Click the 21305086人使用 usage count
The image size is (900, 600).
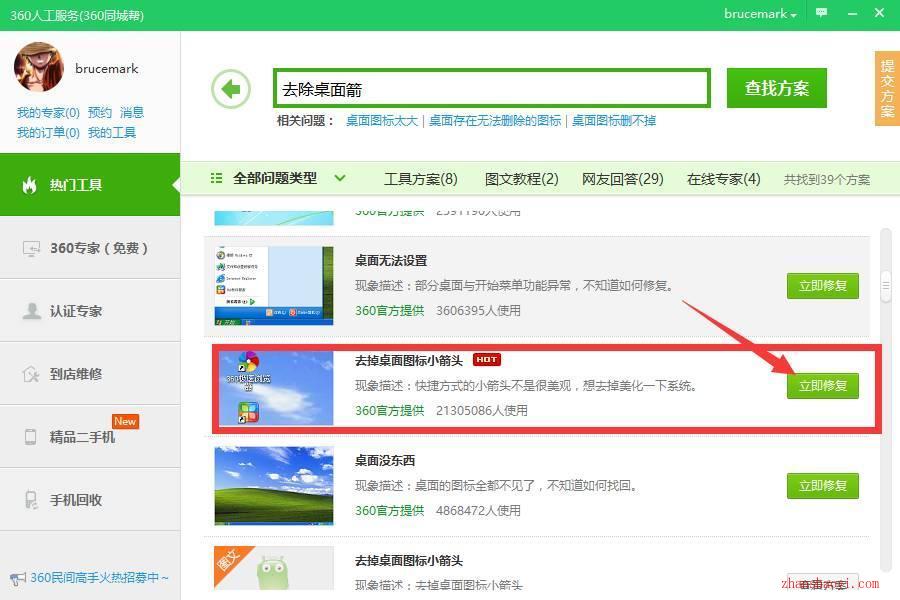tap(482, 411)
